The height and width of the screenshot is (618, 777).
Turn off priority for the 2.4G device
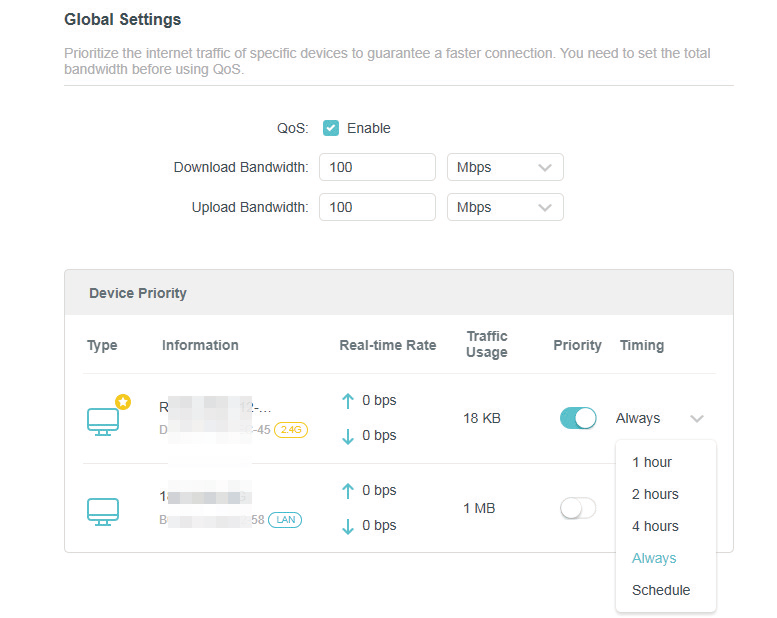click(578, 418)
